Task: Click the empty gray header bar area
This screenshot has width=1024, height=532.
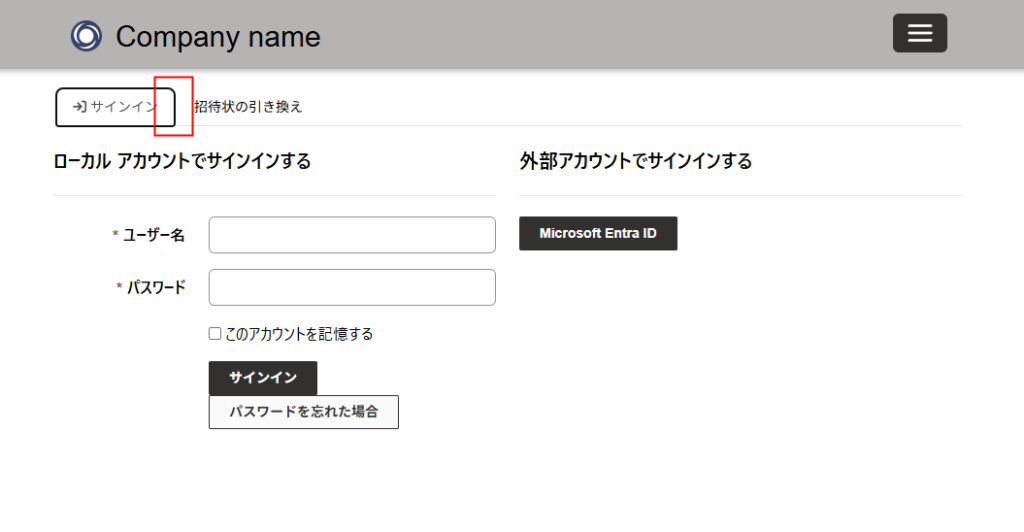Action: 600,35
